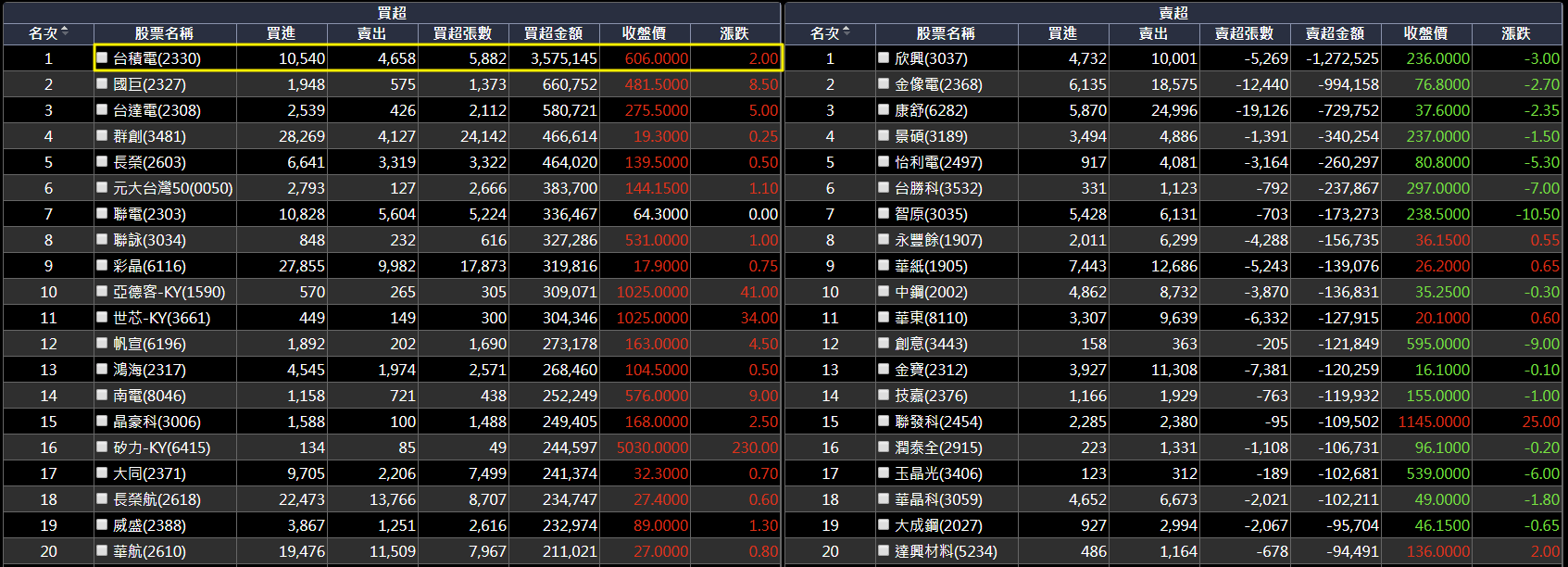Select the stock name 聯詠(3034)
The image size is (1568, 567).
pos(149,240)
